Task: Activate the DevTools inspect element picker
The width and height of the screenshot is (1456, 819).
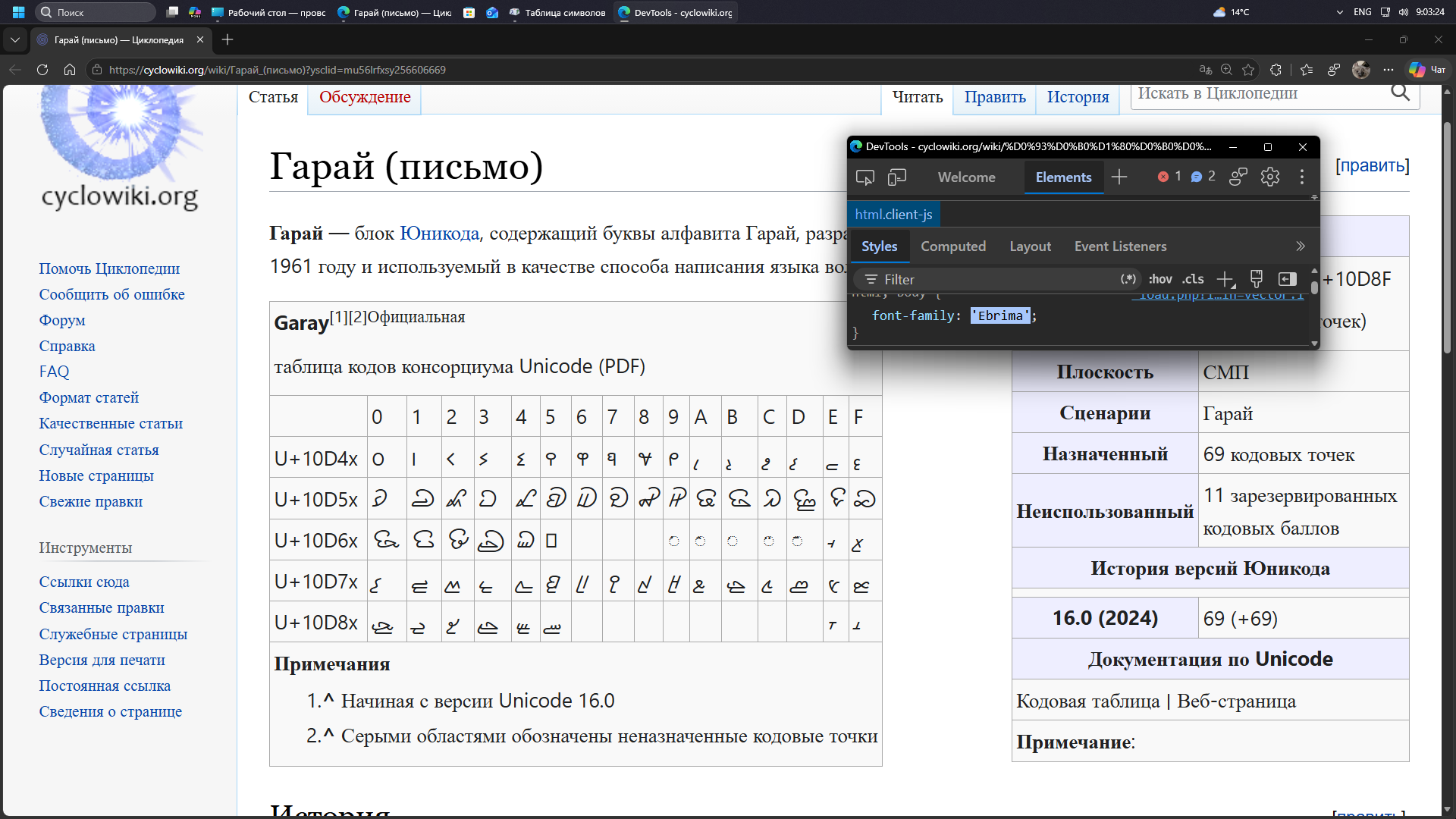Action: tap(864, 177)
